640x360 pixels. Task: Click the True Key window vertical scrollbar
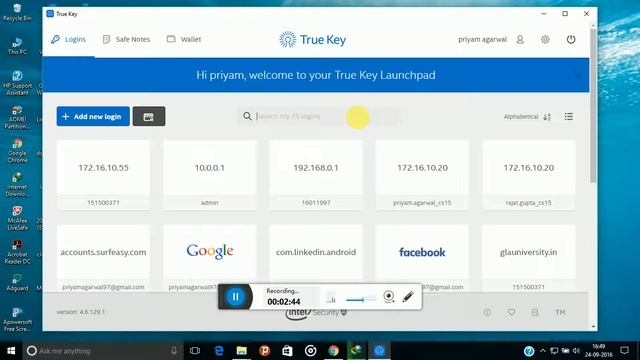pos(593,106)
